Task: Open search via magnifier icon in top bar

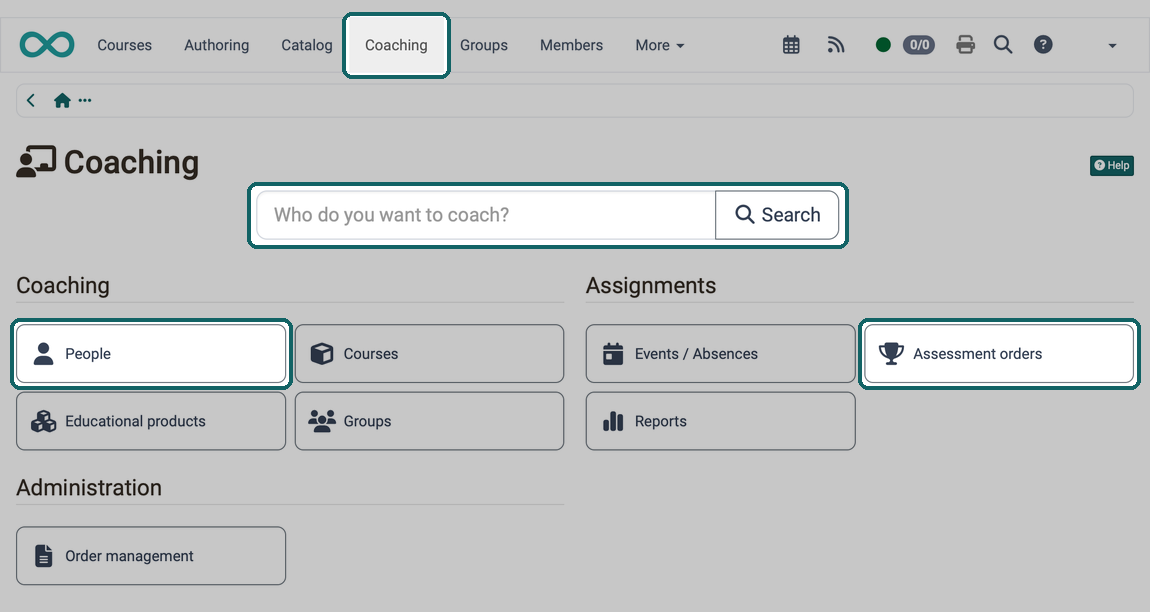Action: [1003, 45]
